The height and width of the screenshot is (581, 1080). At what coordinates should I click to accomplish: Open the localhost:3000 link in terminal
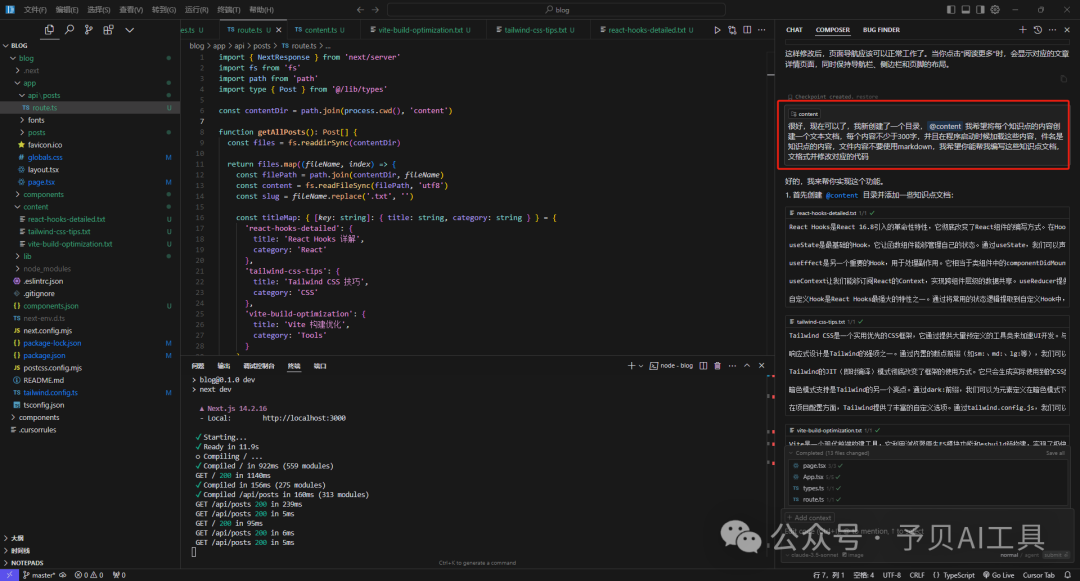pos(304,418)
